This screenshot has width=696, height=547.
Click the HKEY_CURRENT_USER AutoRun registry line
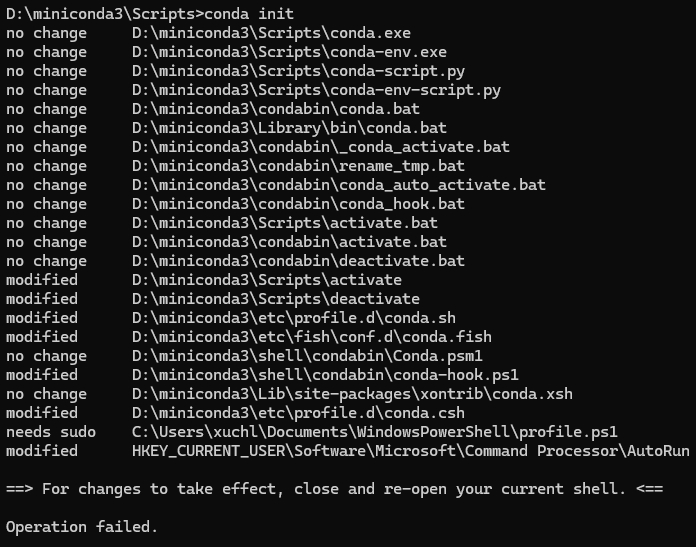pyautogui.click(x=348, y=452)
